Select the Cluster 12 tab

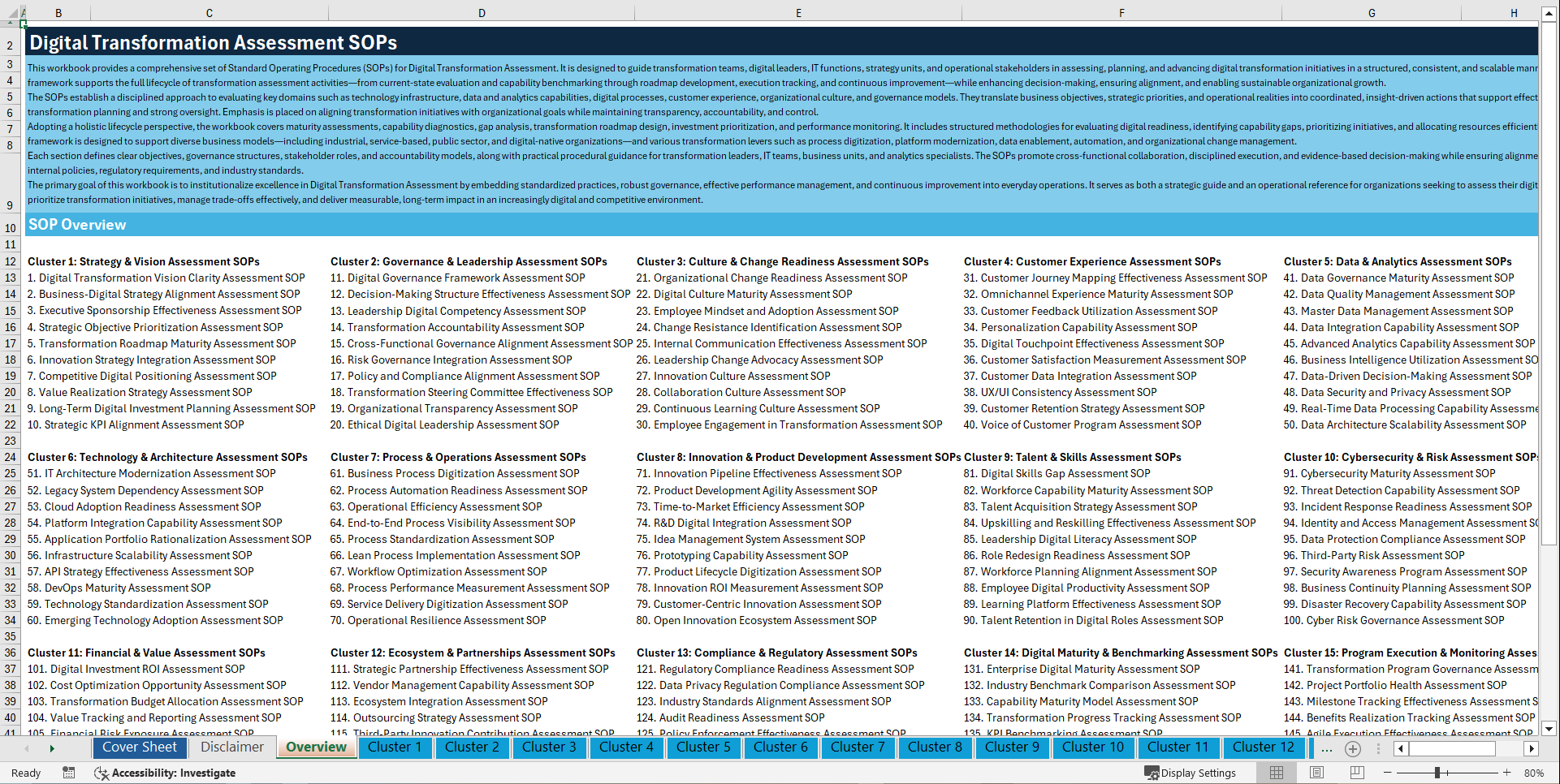click(1264, 747)
